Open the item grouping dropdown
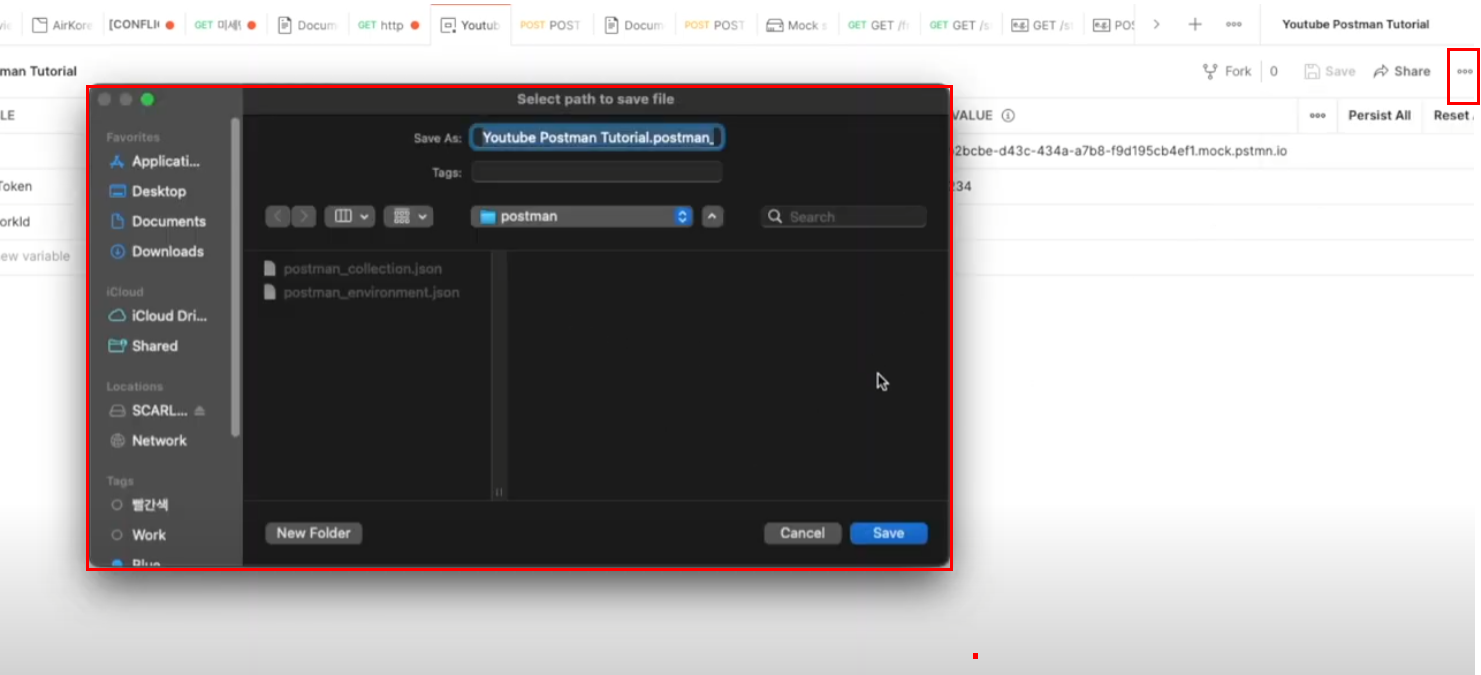Screen dimensions: 1481x675 tap(408, 216)
